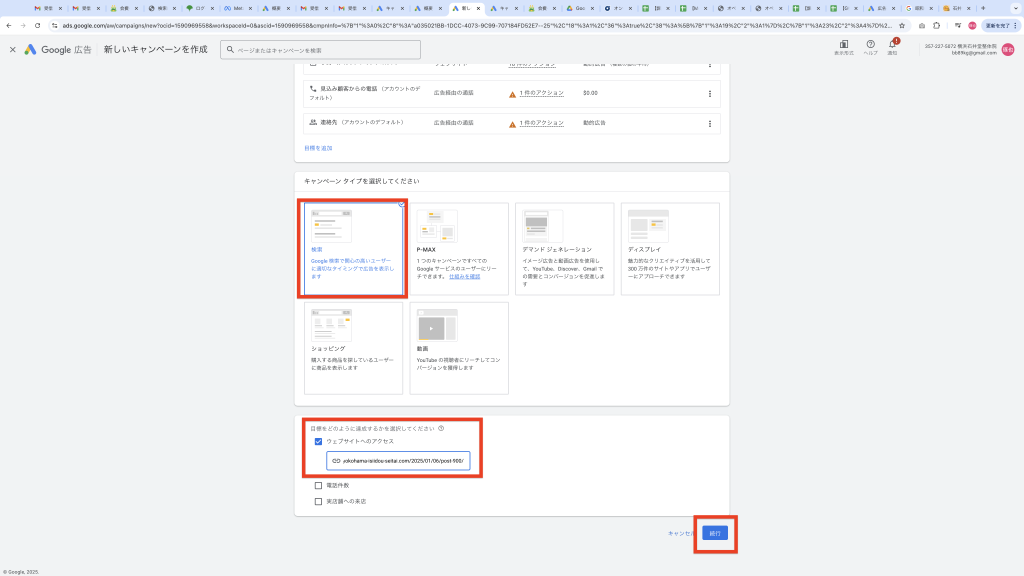This screenshot has height=576, width=1024.
Task: Open more options for 見込み顧客からの電話 row
Action: [x=709, y=94]
